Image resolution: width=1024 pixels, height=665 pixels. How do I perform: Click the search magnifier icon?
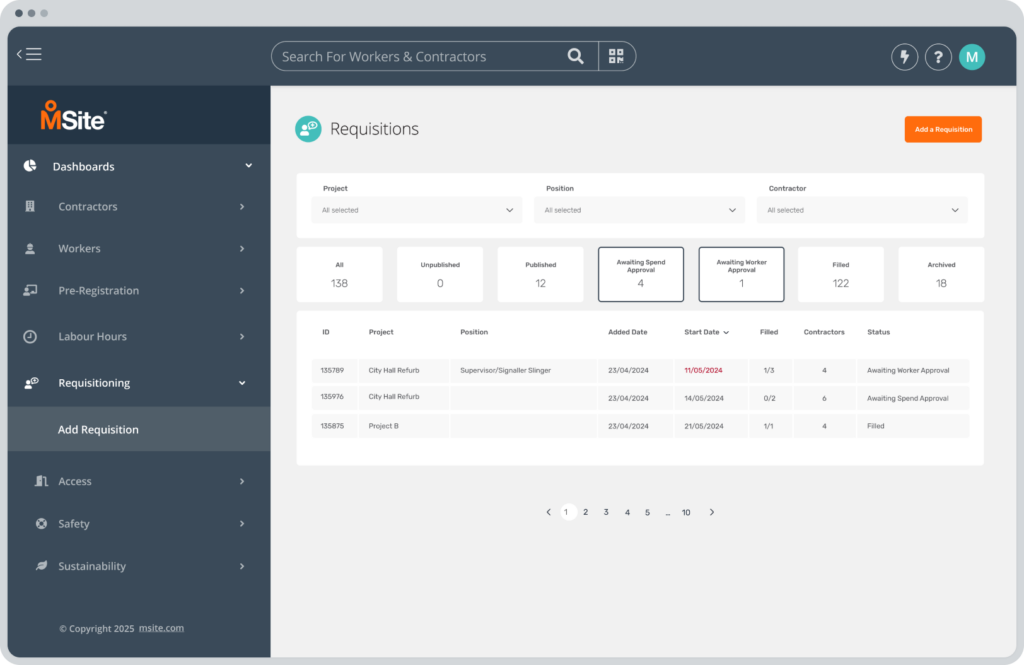click(575, 56)
